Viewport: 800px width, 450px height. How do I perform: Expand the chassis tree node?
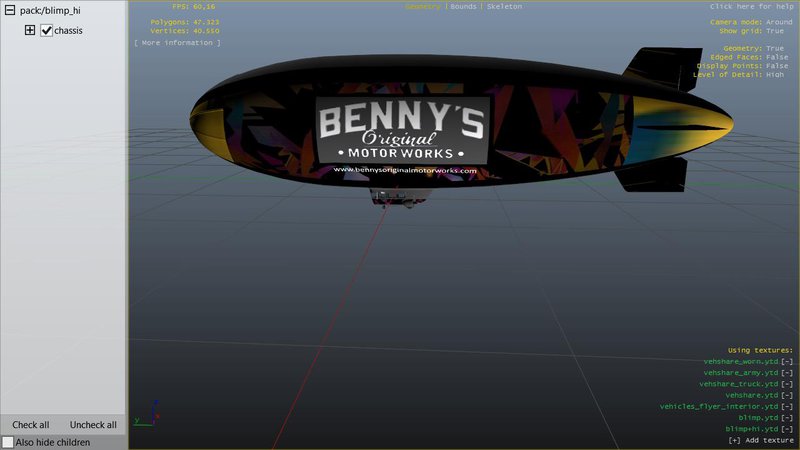click(30, 30)
